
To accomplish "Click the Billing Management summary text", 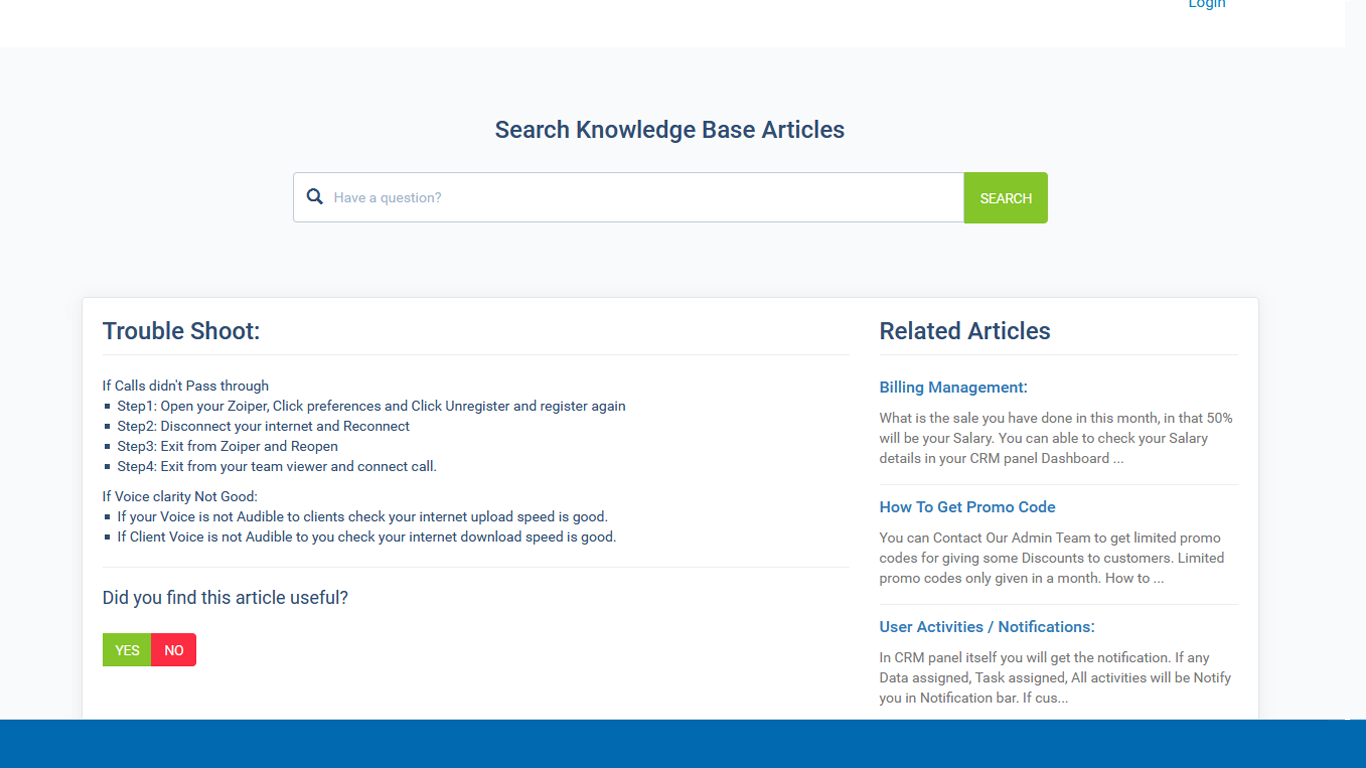I will (x=1056, y=438).
